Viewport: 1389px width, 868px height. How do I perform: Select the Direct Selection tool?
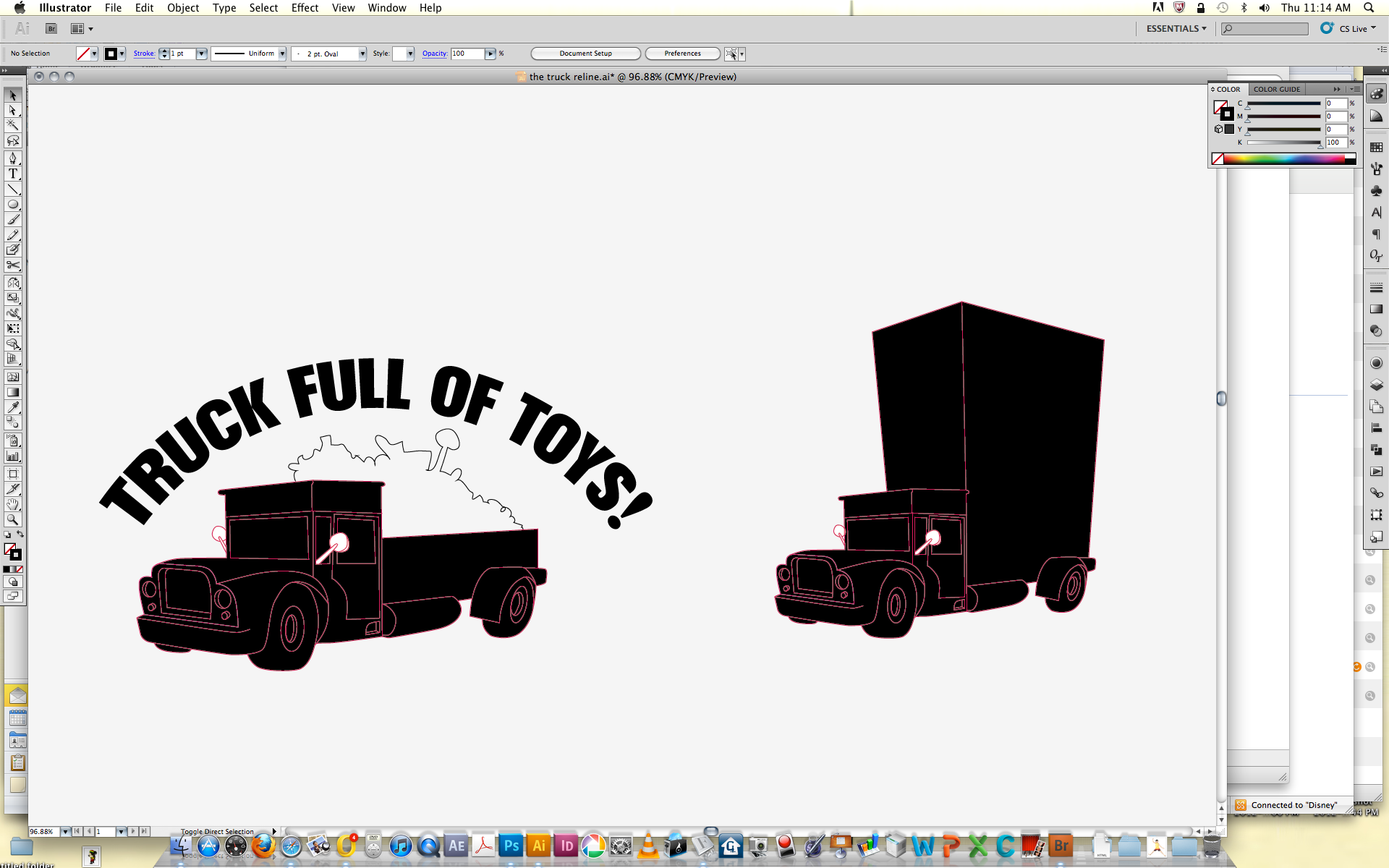[x=13, y=111]
